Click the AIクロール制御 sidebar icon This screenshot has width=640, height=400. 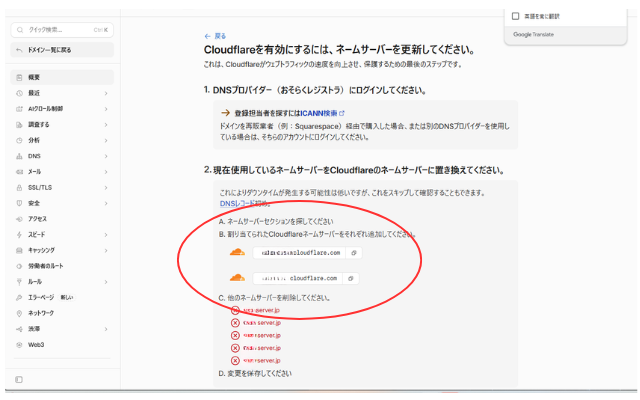[19, 109]
